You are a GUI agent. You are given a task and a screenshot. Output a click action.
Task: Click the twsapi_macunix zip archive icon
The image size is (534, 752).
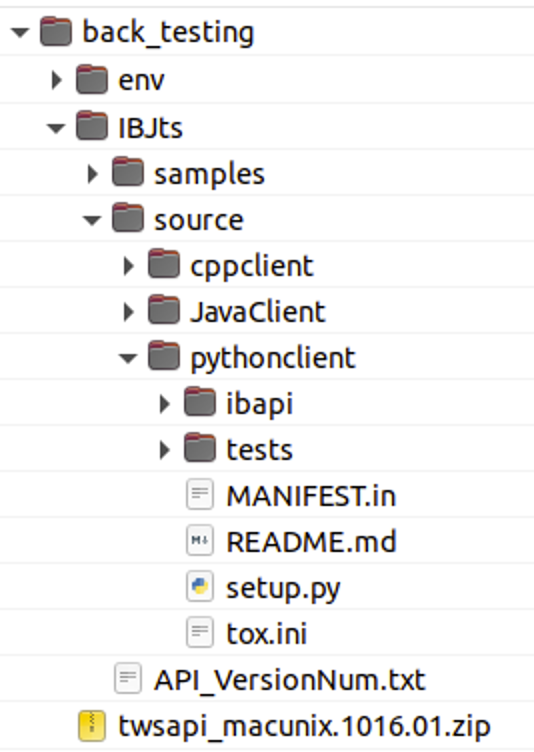(92, 726)
